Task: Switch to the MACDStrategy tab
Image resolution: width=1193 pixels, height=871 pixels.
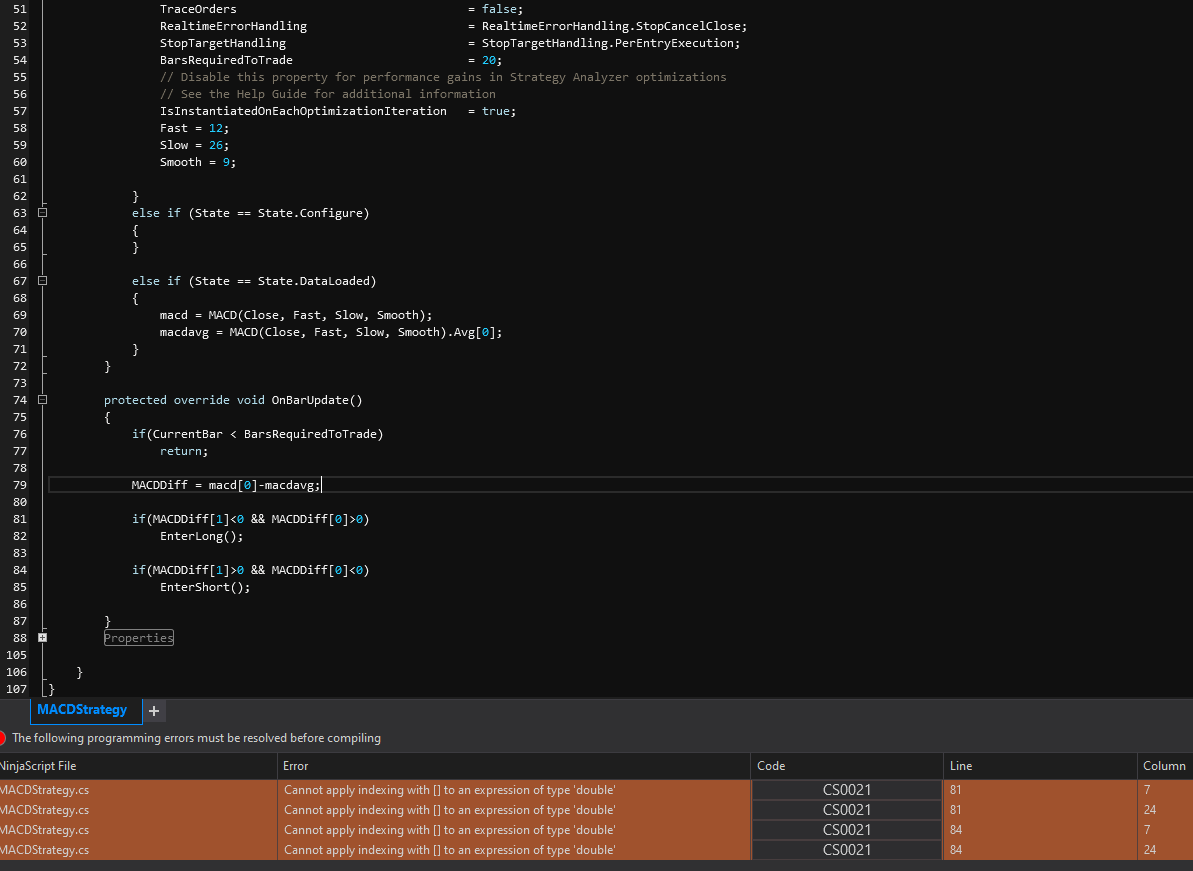Action: [82, 710]
